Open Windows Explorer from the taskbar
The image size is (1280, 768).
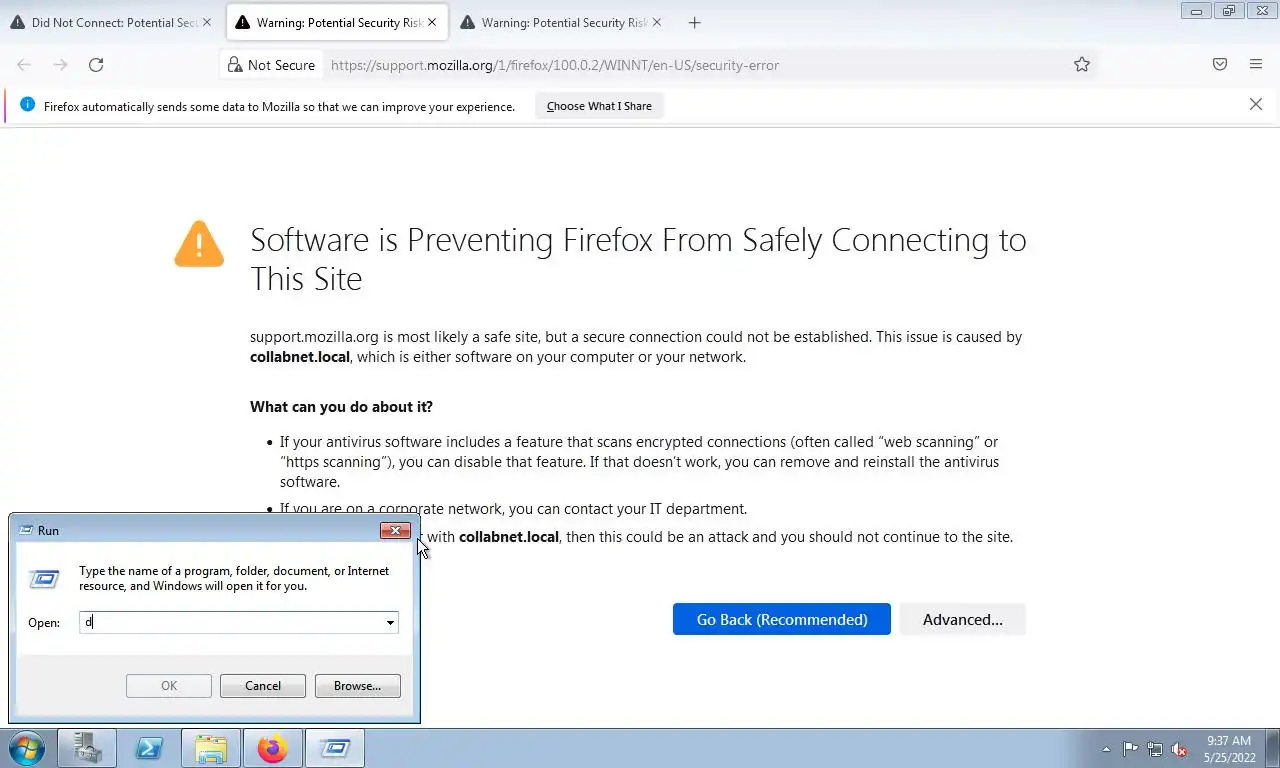(211, 748)
